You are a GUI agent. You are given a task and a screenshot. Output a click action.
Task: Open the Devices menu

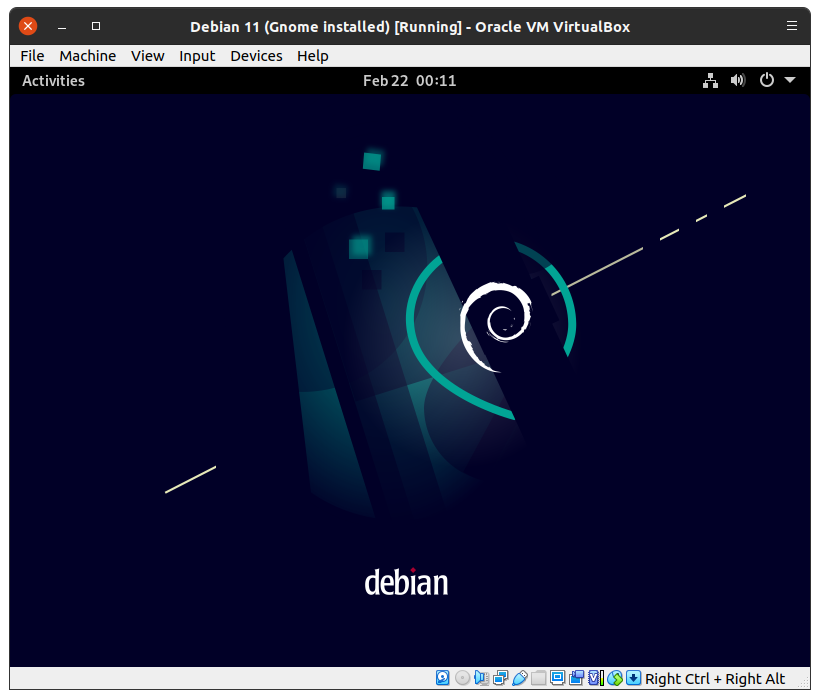pos(256,56)
